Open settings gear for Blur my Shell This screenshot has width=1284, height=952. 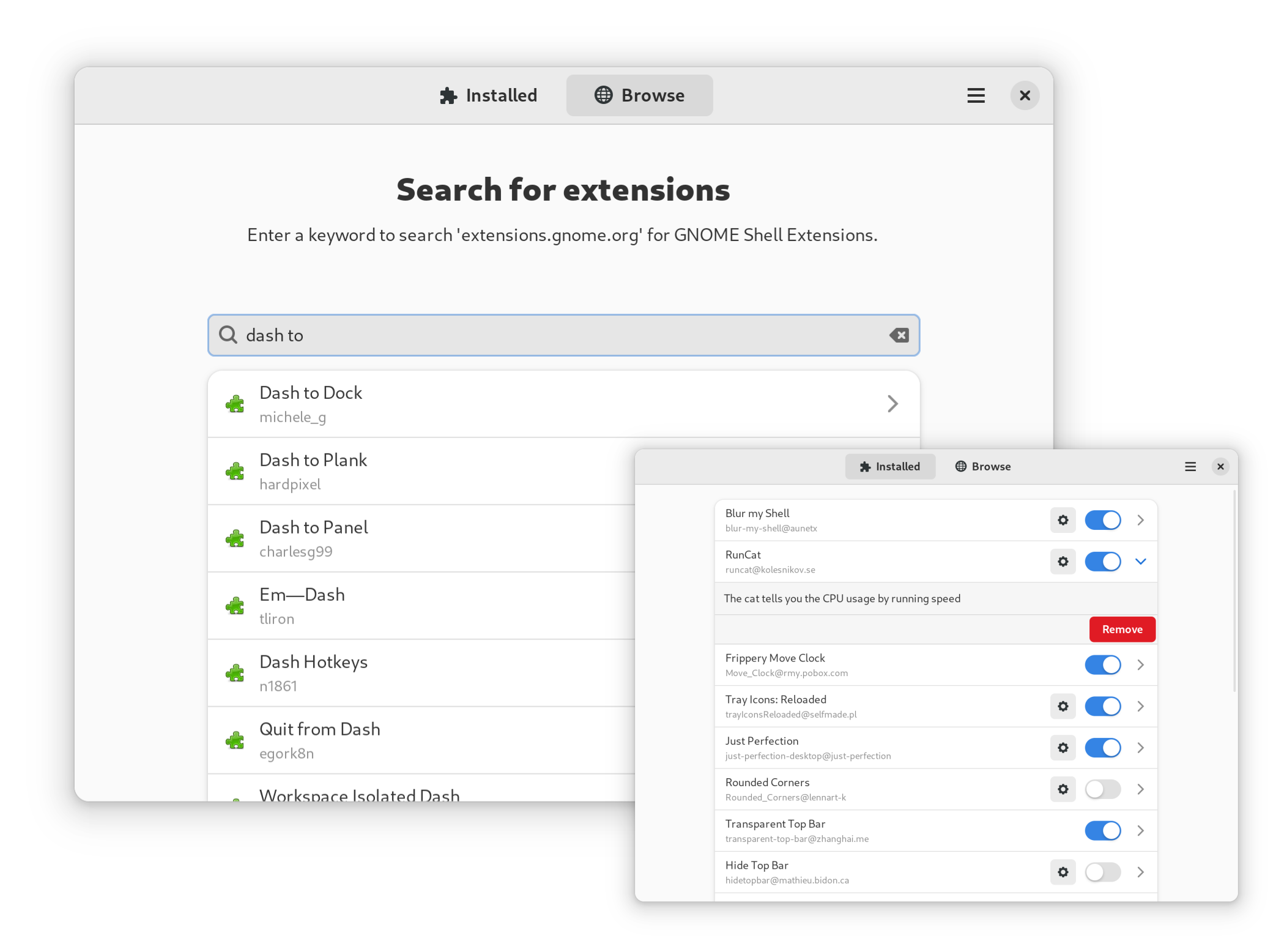(x=1063, y=520)
